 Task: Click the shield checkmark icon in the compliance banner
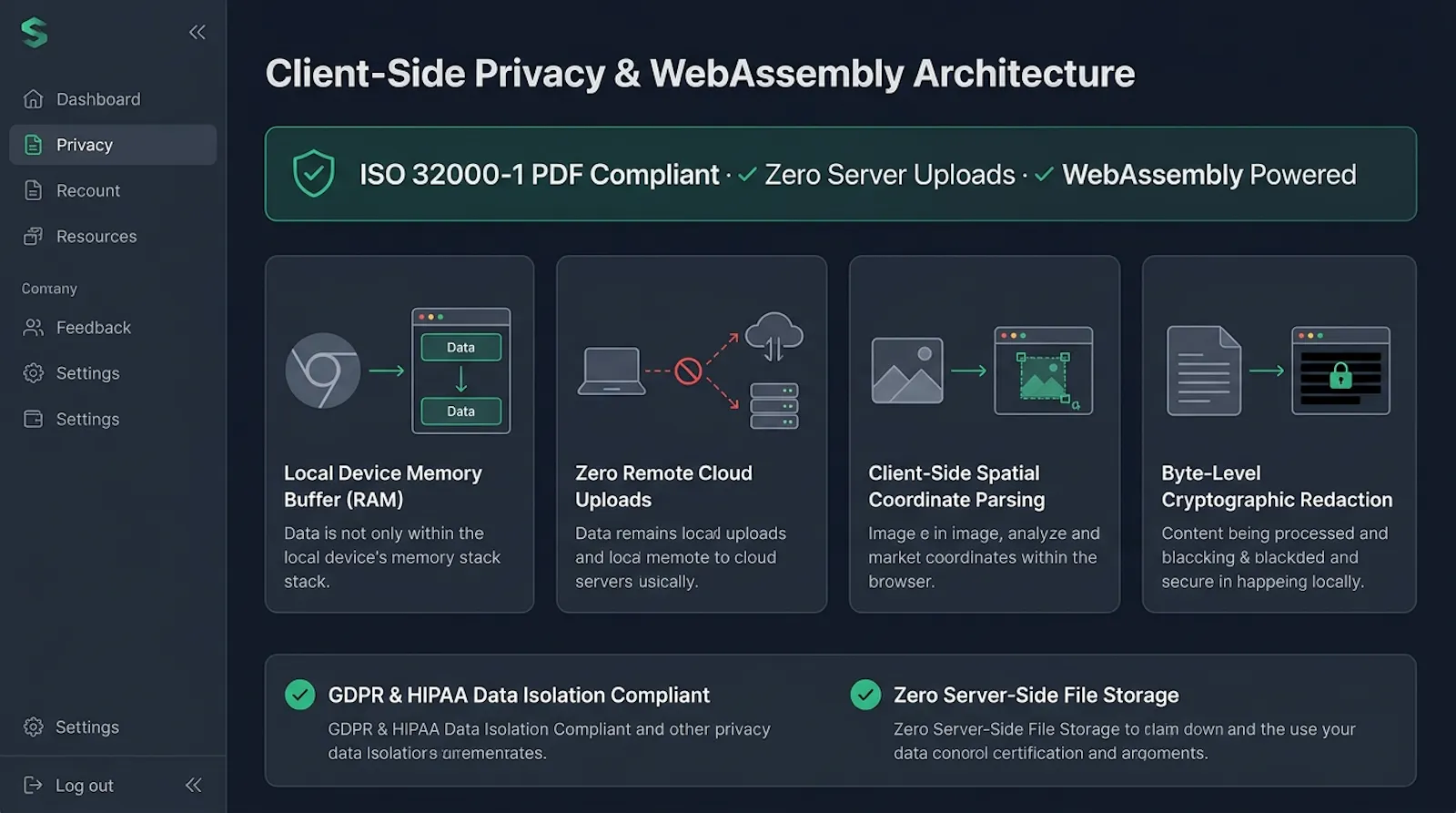click(x=314, y=173)
